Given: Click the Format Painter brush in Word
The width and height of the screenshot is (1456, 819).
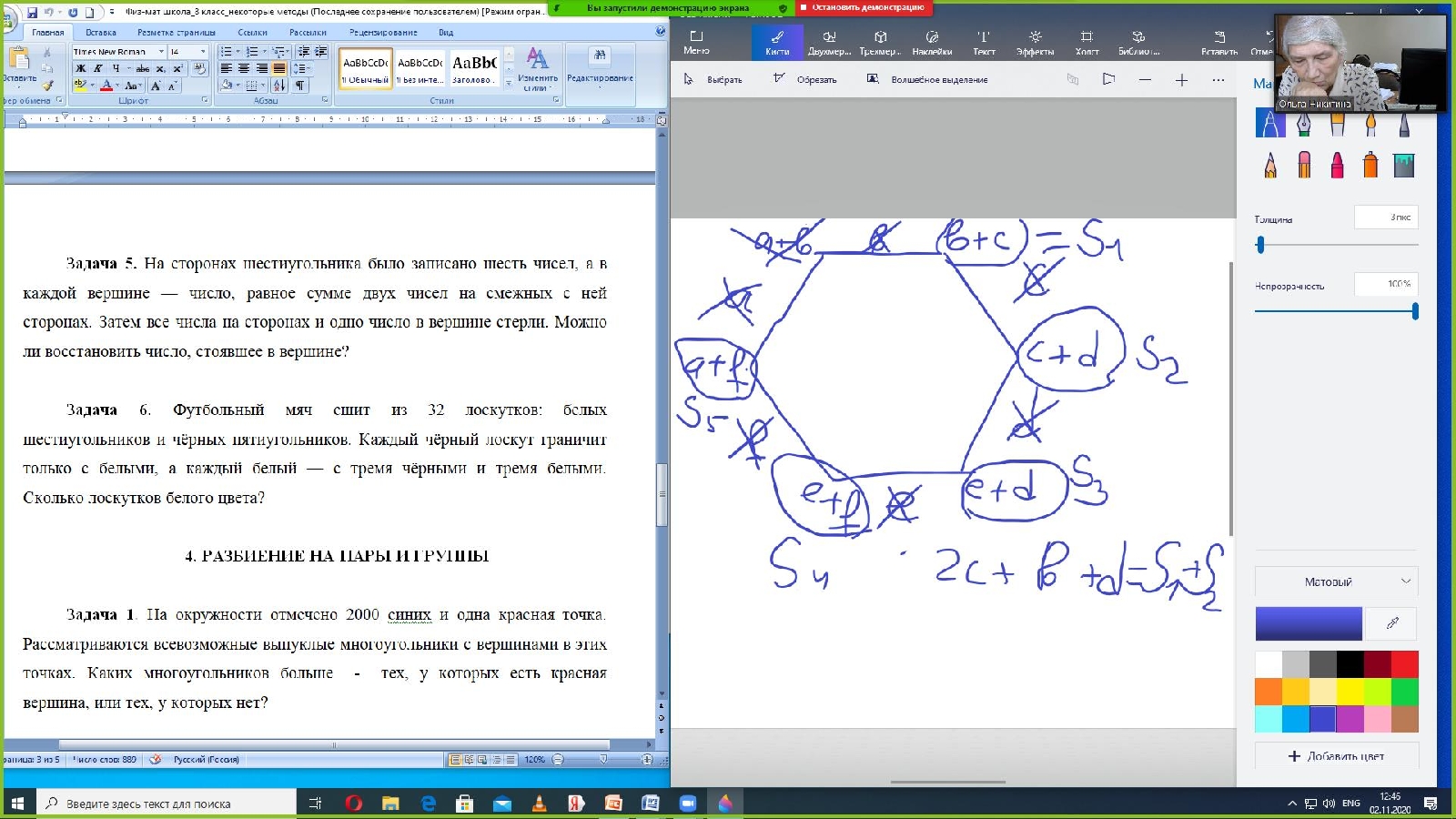Looking at the screenshot, I should click(47, 86).
